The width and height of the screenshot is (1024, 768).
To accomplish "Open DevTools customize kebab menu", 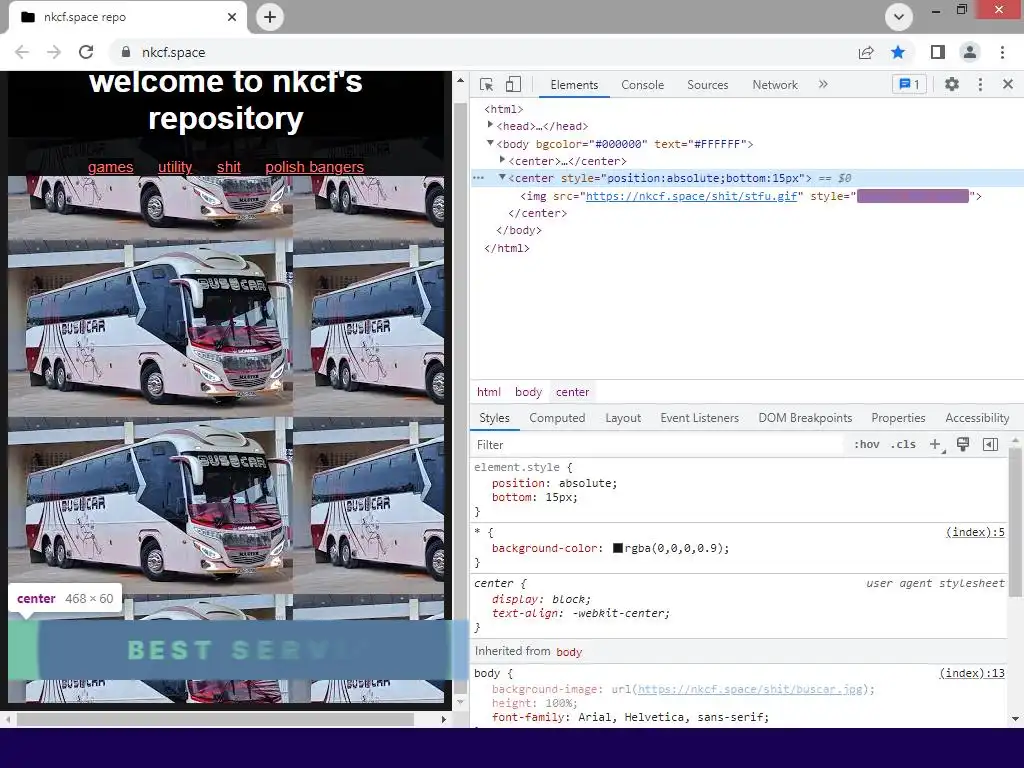I will pyautogui.click(x=980, y=84).
